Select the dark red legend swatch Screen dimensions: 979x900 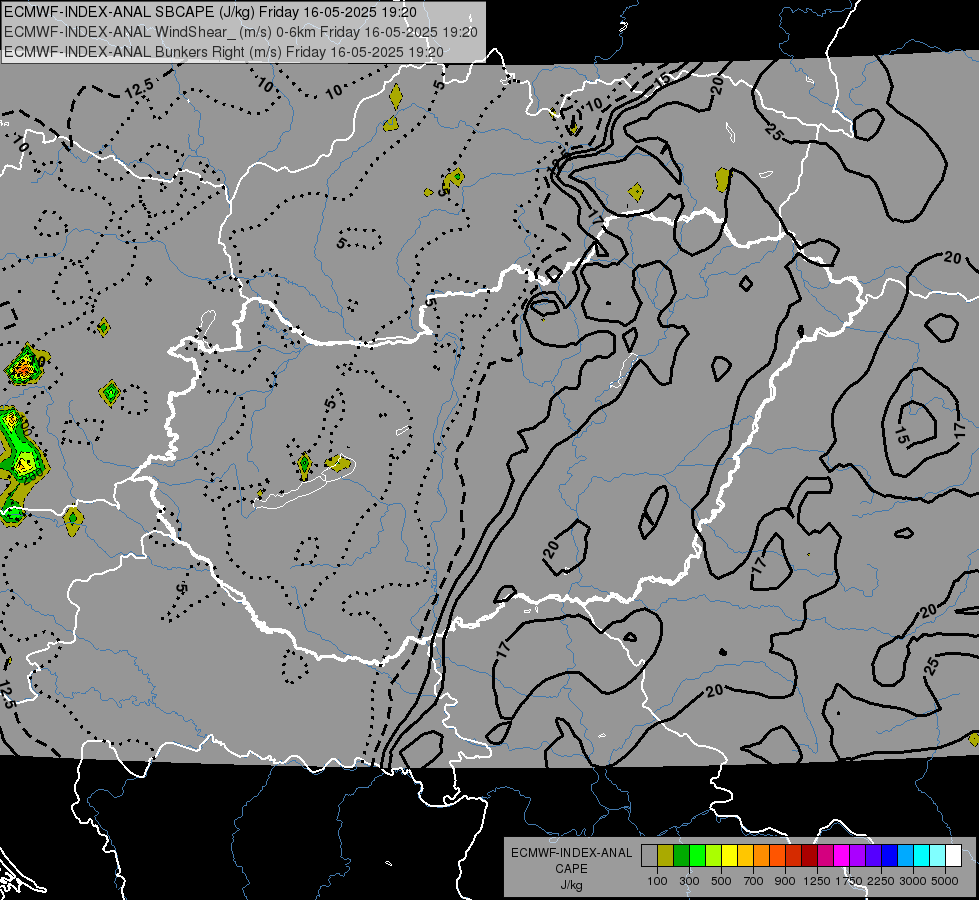click(x=809, y=856)
